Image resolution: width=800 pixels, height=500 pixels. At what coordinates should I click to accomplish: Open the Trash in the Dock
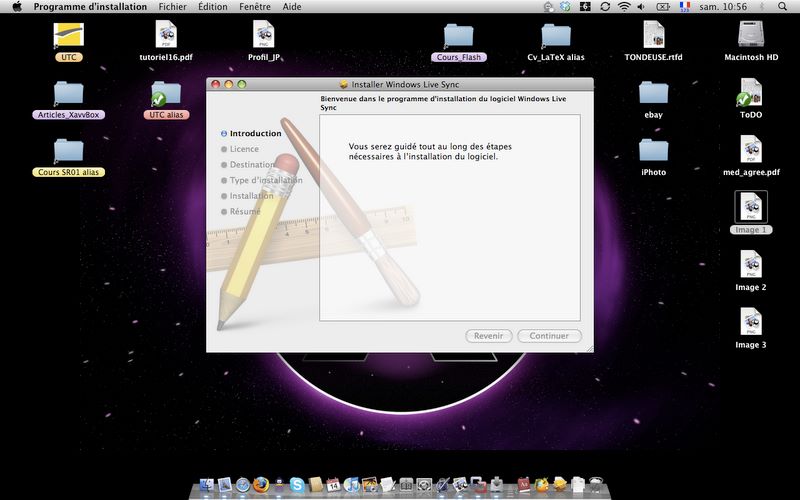click(596, 485)
